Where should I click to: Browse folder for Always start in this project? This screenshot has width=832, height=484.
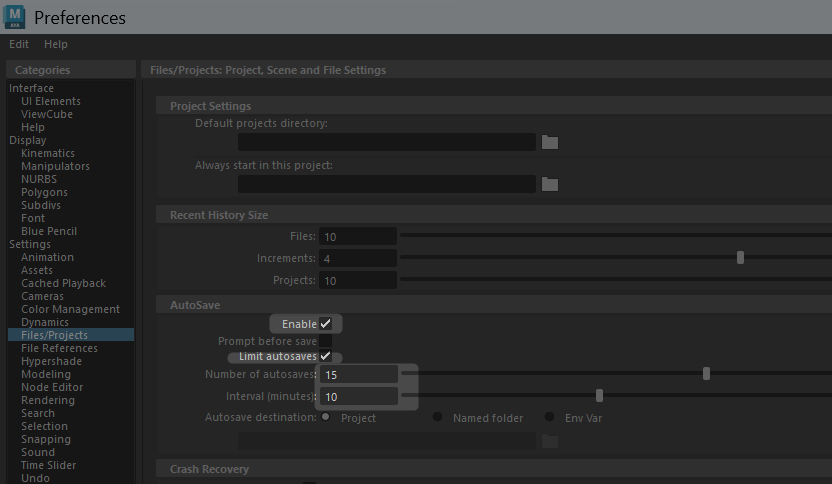click(550, 184)
